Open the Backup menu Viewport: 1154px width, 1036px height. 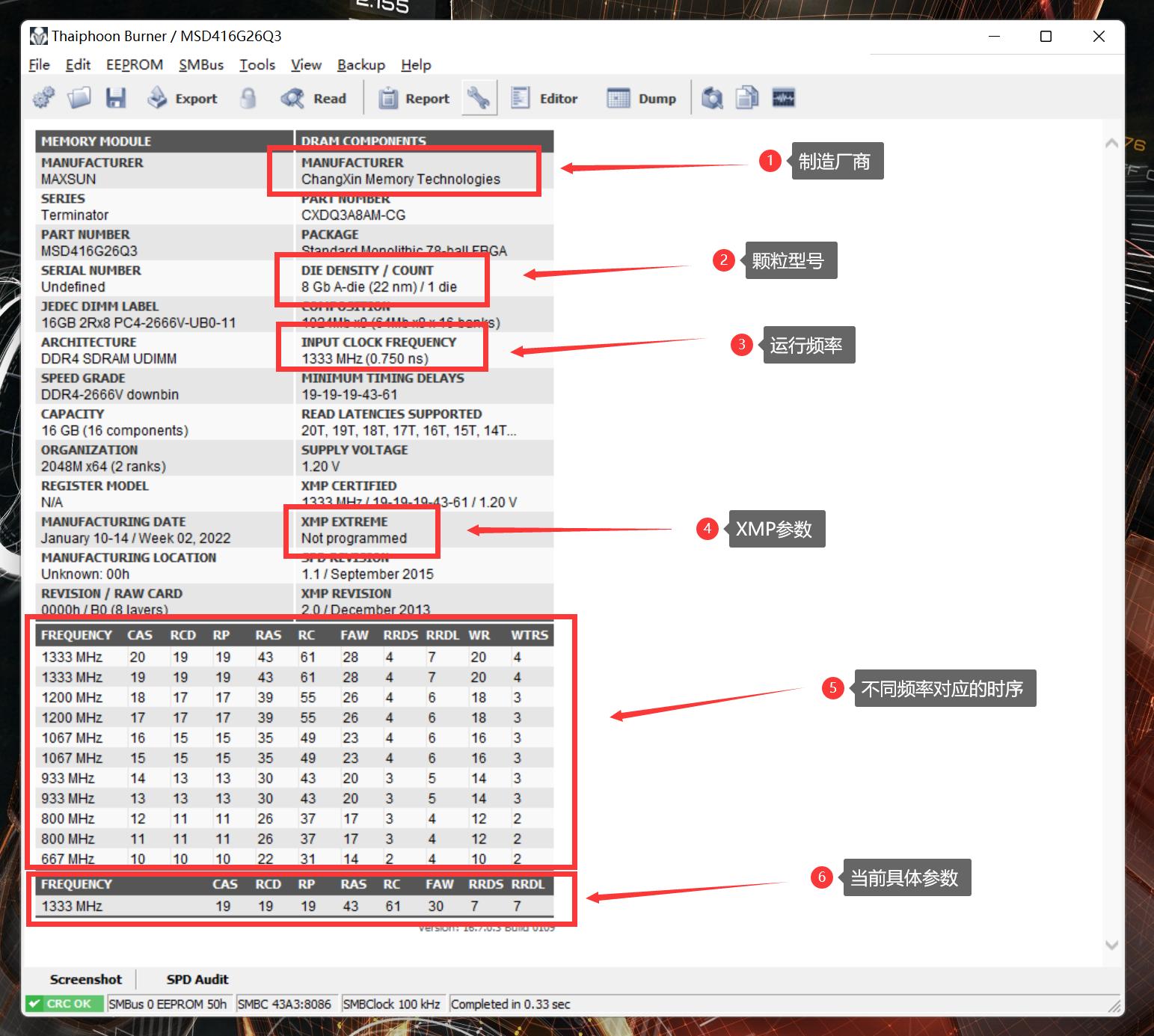tap(360, 65)
